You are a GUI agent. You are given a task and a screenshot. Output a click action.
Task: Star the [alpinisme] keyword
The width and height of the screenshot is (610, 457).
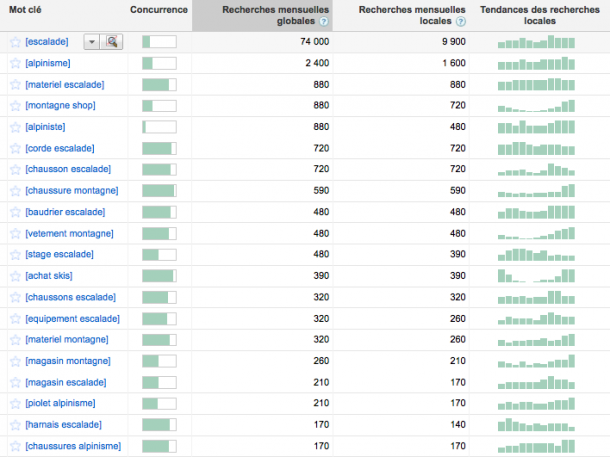[15, 63]
